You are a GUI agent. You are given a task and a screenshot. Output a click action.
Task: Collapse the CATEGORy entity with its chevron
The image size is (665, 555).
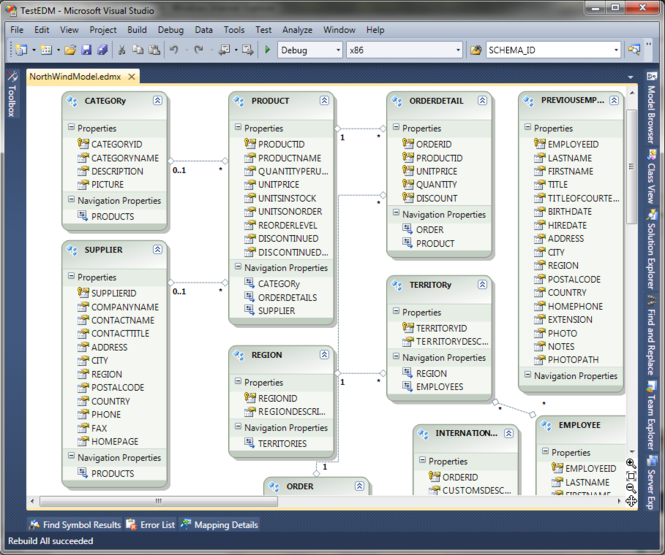[158, 101]
